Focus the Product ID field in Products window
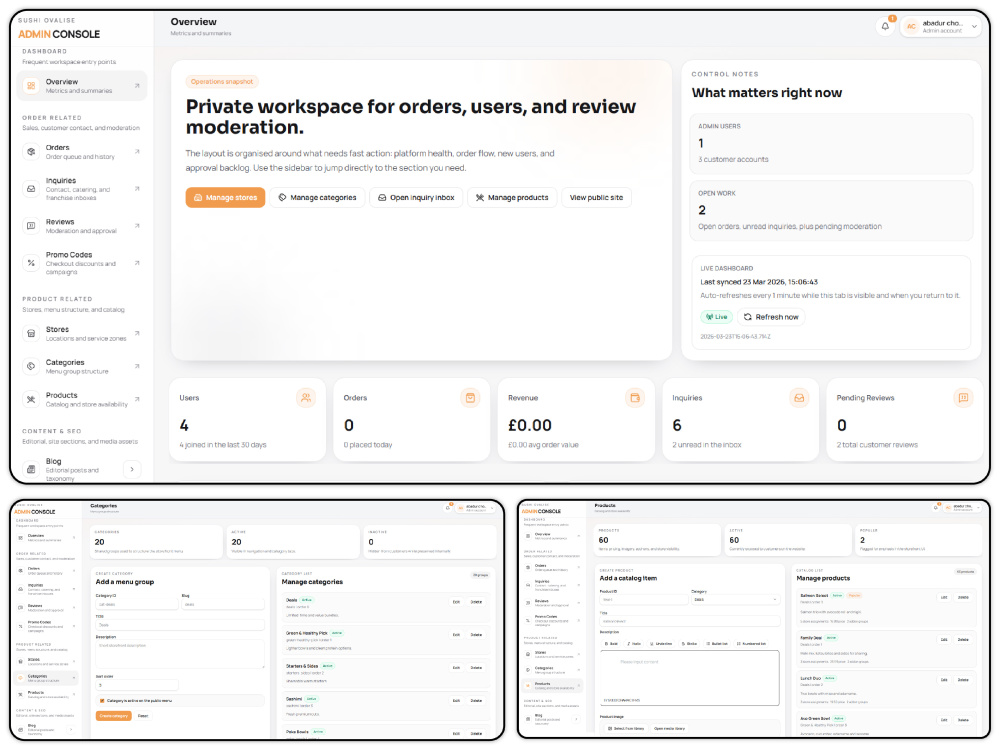Screen dimensions: 1000x750 [643, 599]
